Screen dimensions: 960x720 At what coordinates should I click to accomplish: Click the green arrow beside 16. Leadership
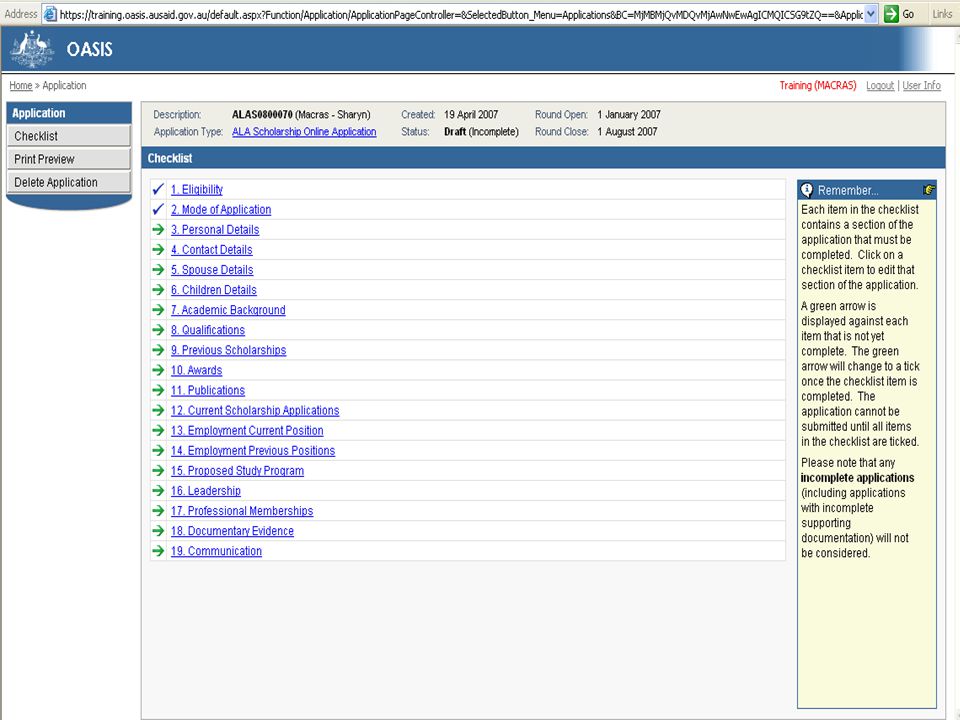point(158,490)
